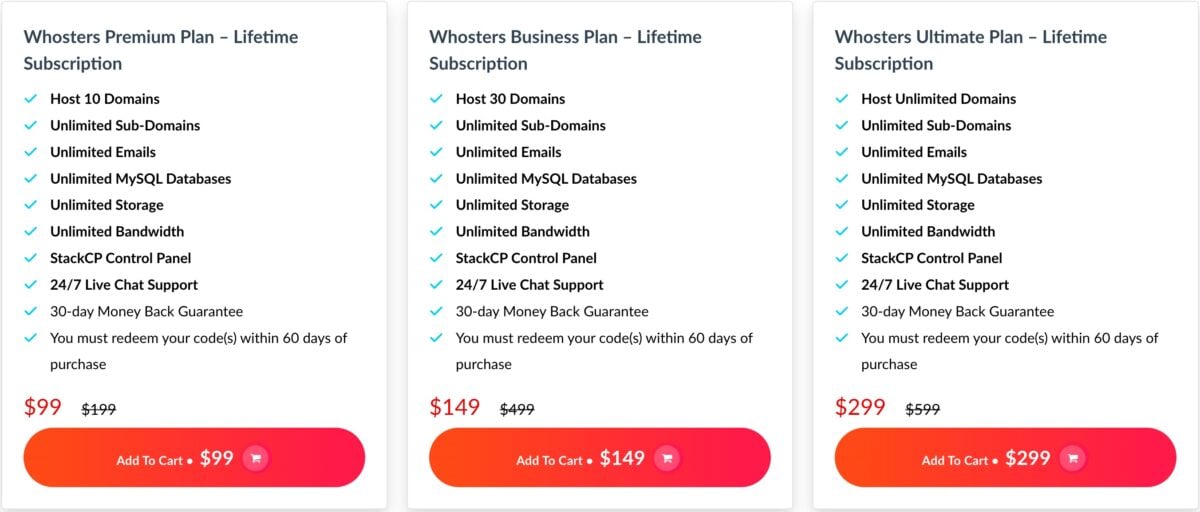The height and width of the screenshot is (512, 1200).
Task: Click checkmark next to Ultimate Unlimited Storage
Action: tap(842, 205)
